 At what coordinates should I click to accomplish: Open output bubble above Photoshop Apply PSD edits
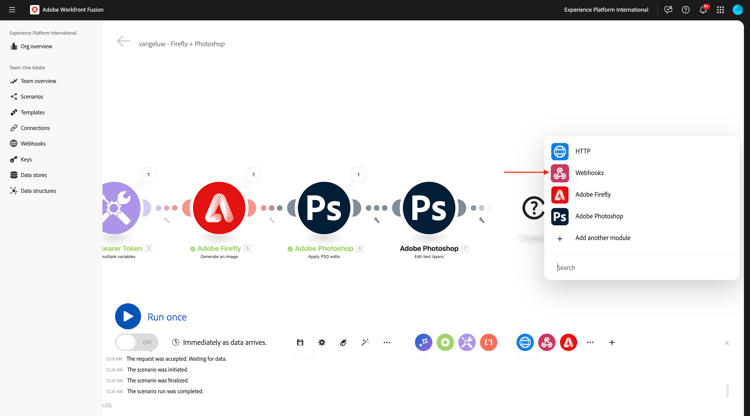click(358, 175)
